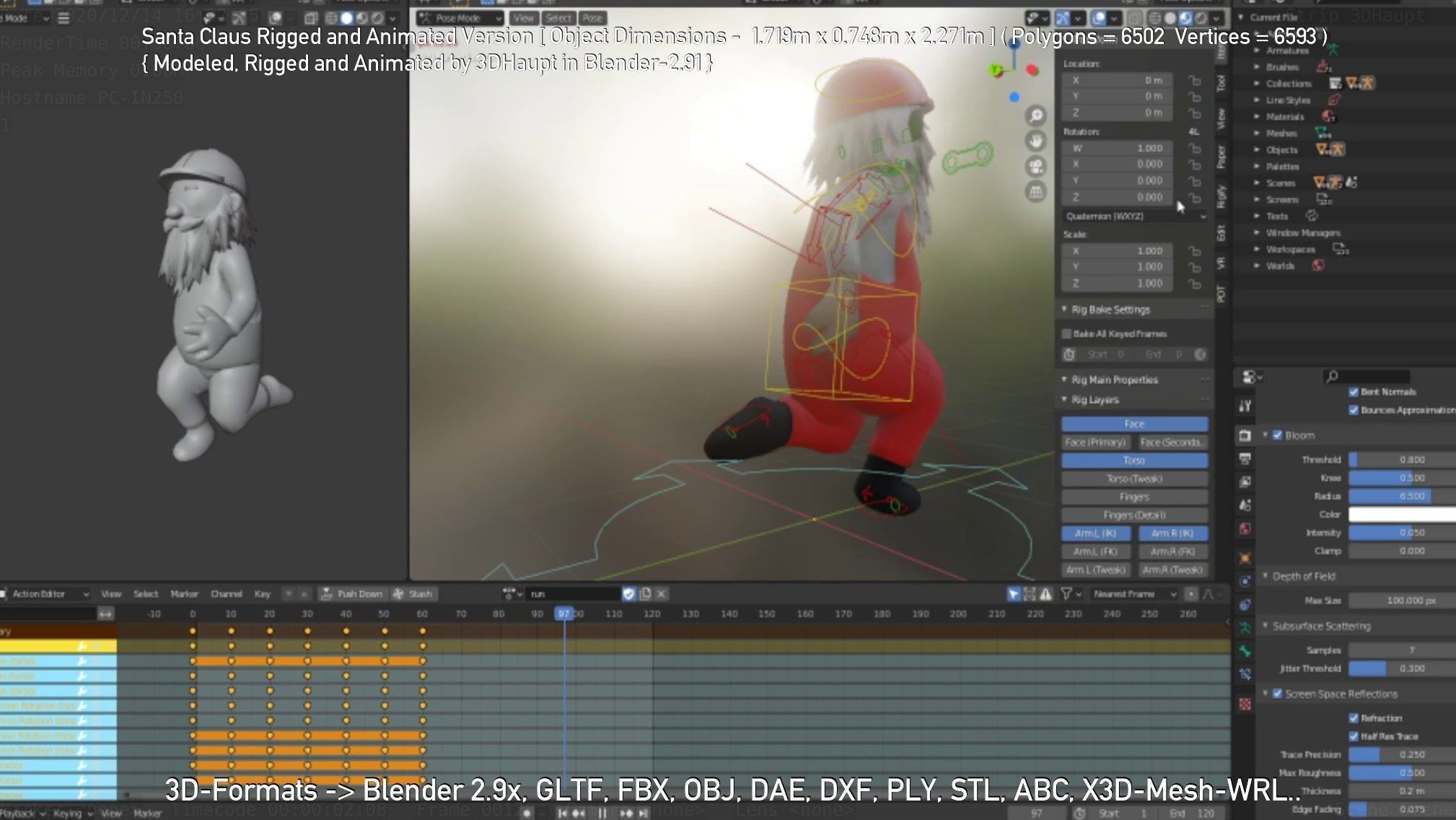Open the Quaternion (WXYZ) rotation mode dropdown

coord(1134,217)
